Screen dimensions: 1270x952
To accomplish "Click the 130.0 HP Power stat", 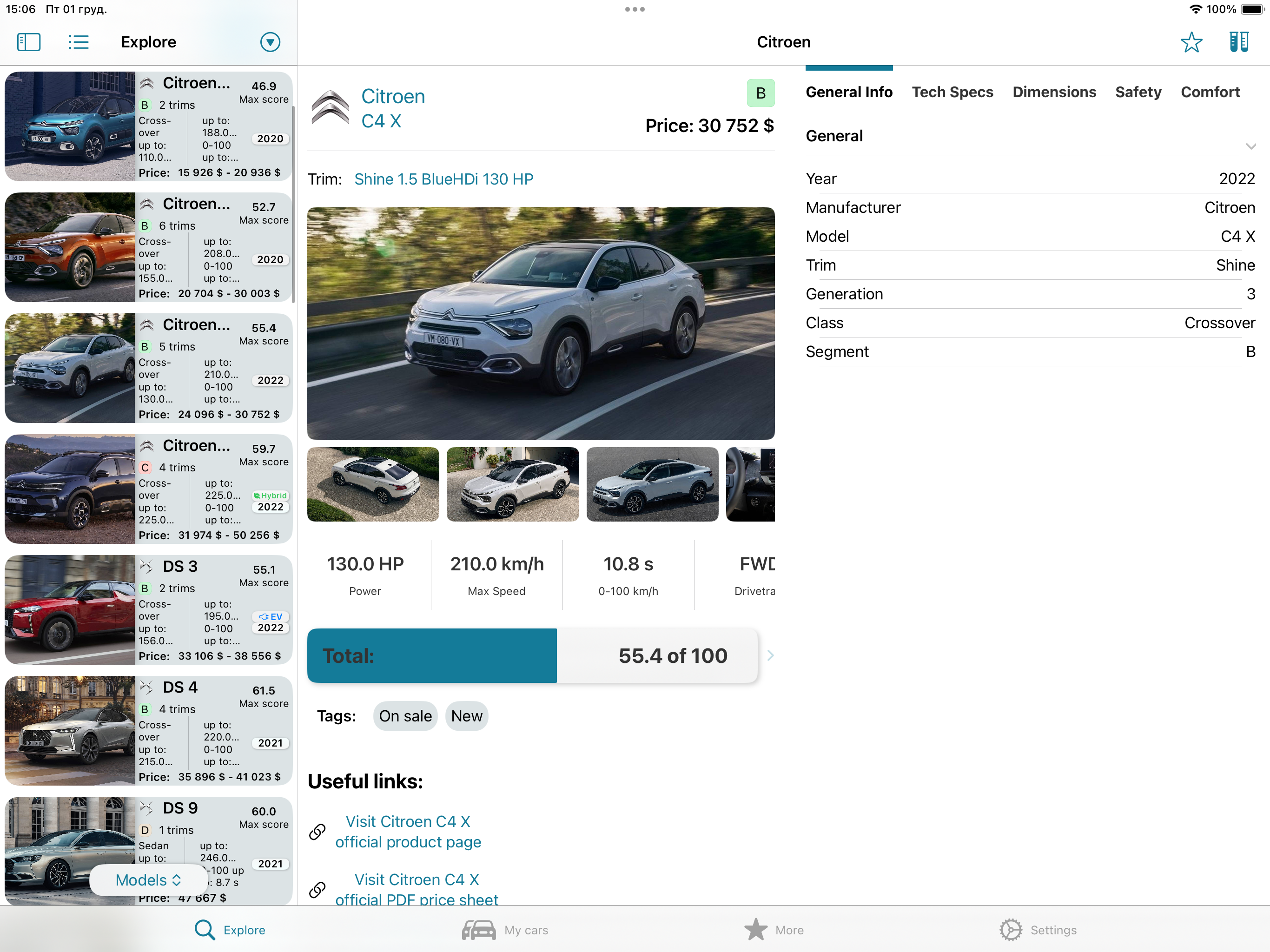I will [365, 575].
